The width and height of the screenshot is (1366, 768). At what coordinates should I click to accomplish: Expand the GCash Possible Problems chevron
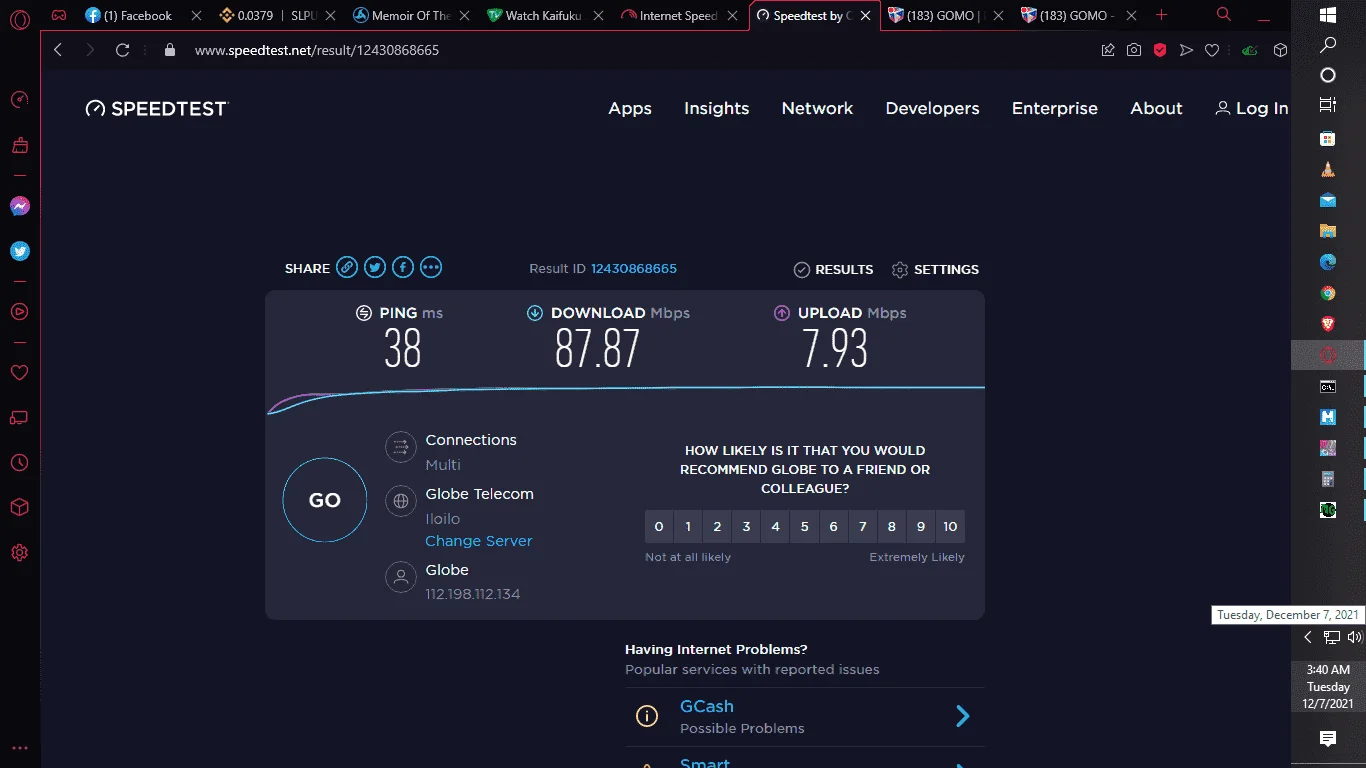point(962,716)
